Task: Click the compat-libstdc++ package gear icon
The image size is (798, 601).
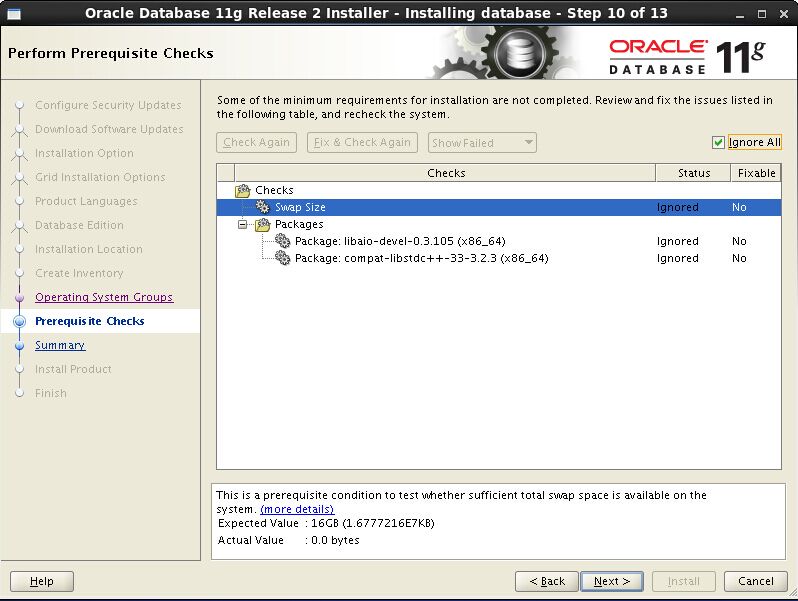Action: click(282, 258)
